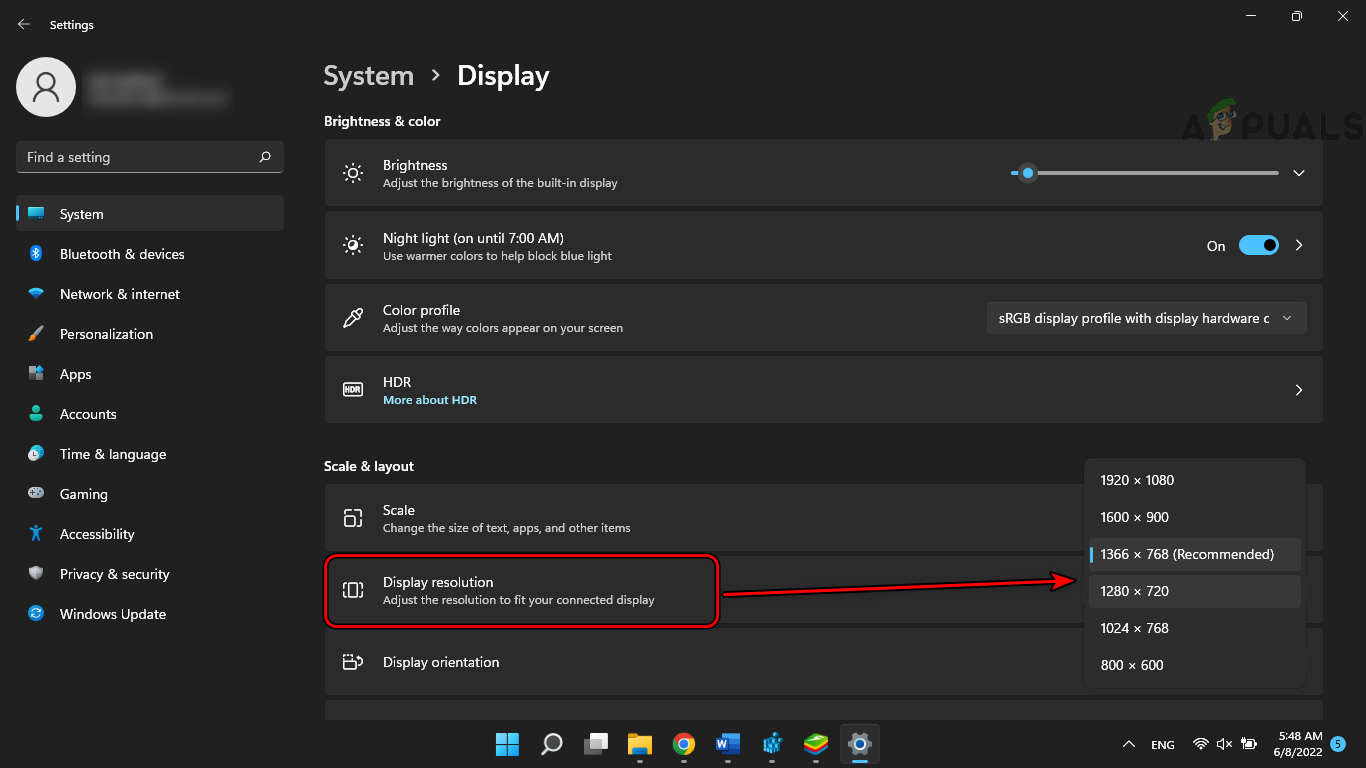Click the More about HDR link

(430, 400)
